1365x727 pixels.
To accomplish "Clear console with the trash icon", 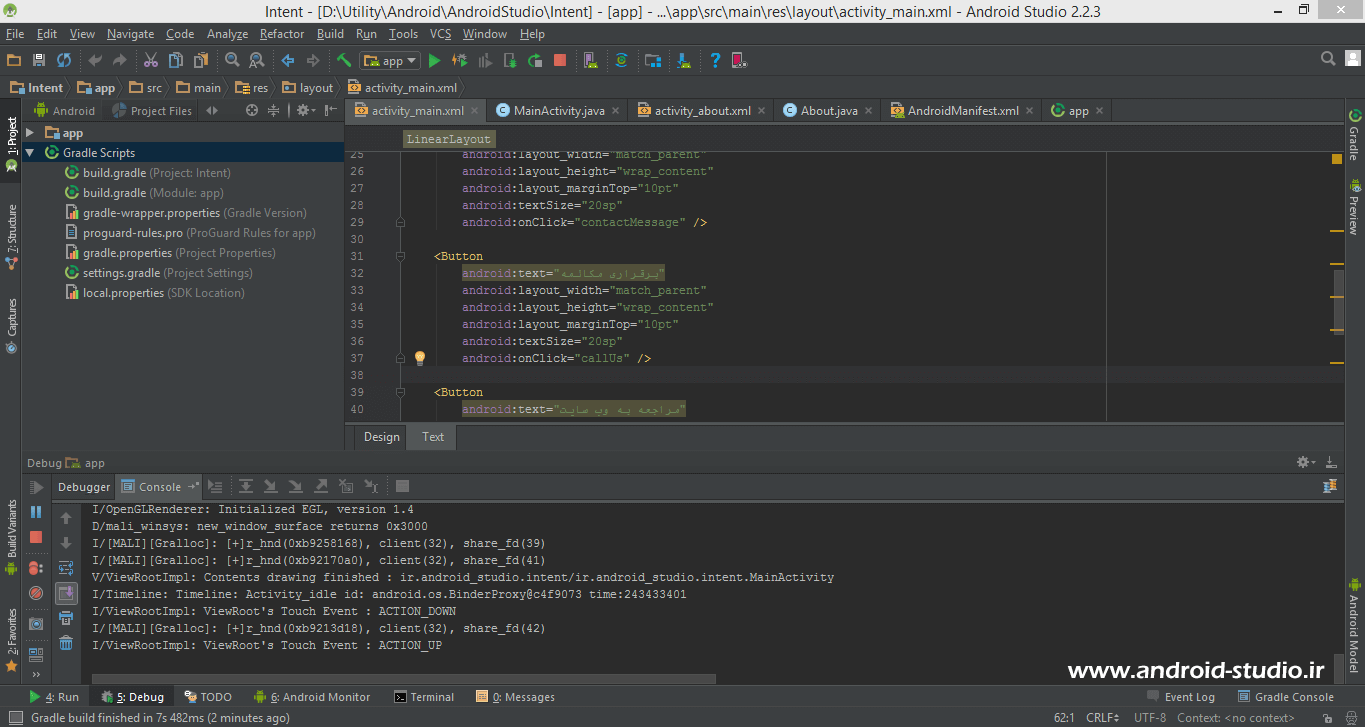I will tap(66, 643).
